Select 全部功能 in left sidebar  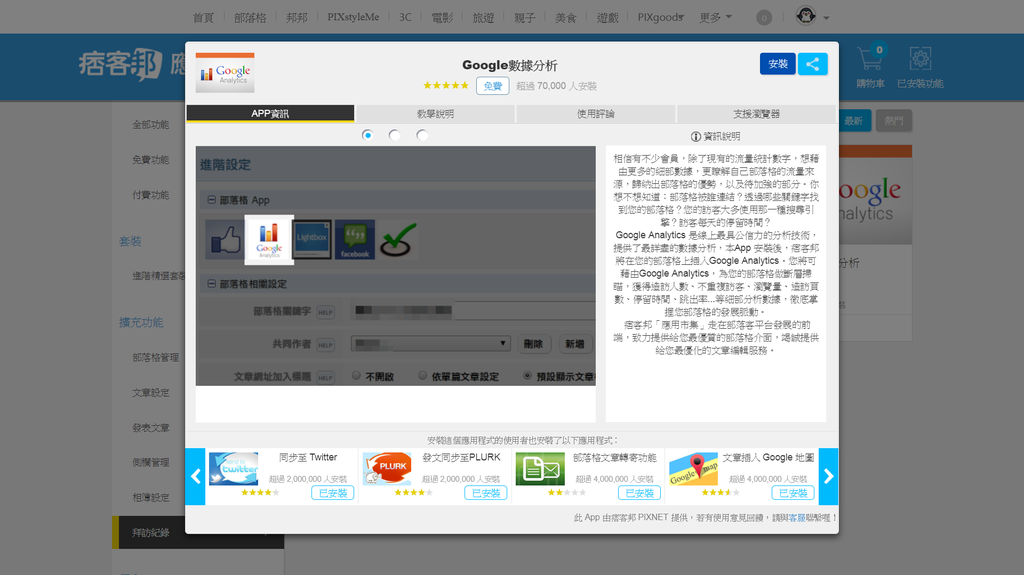point(151,124)
